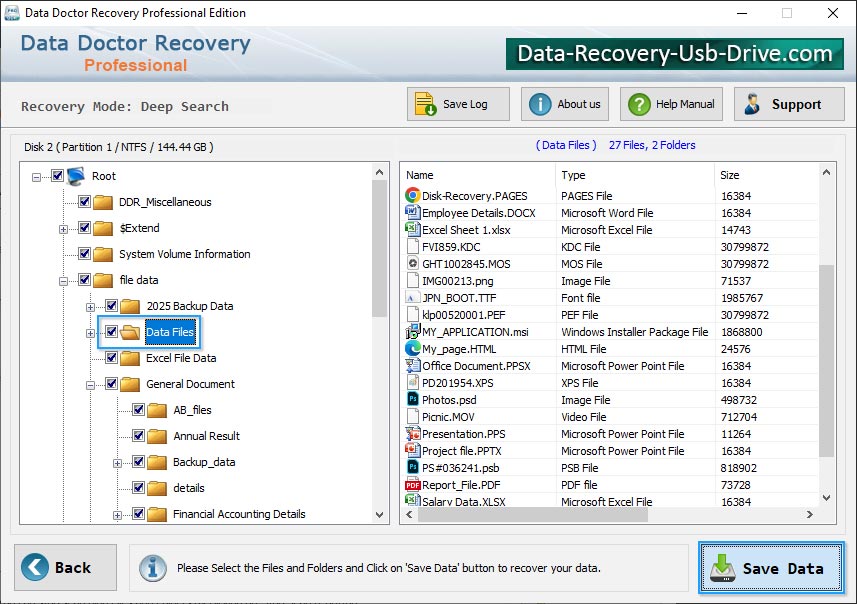Click the Data Files open folder icon

click(130, 332)
